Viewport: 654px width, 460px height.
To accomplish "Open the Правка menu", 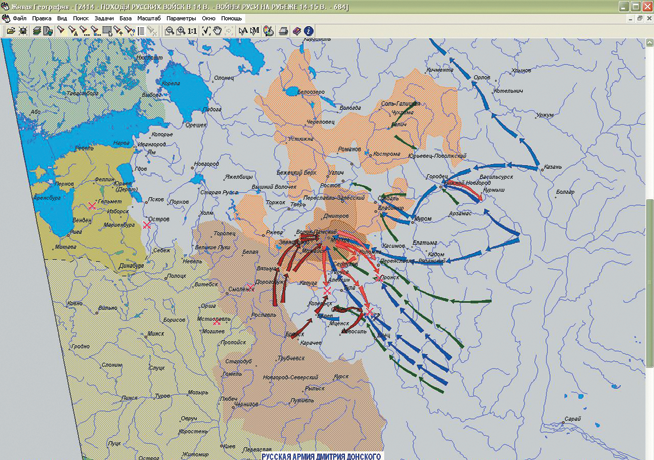I will [42, 19].
